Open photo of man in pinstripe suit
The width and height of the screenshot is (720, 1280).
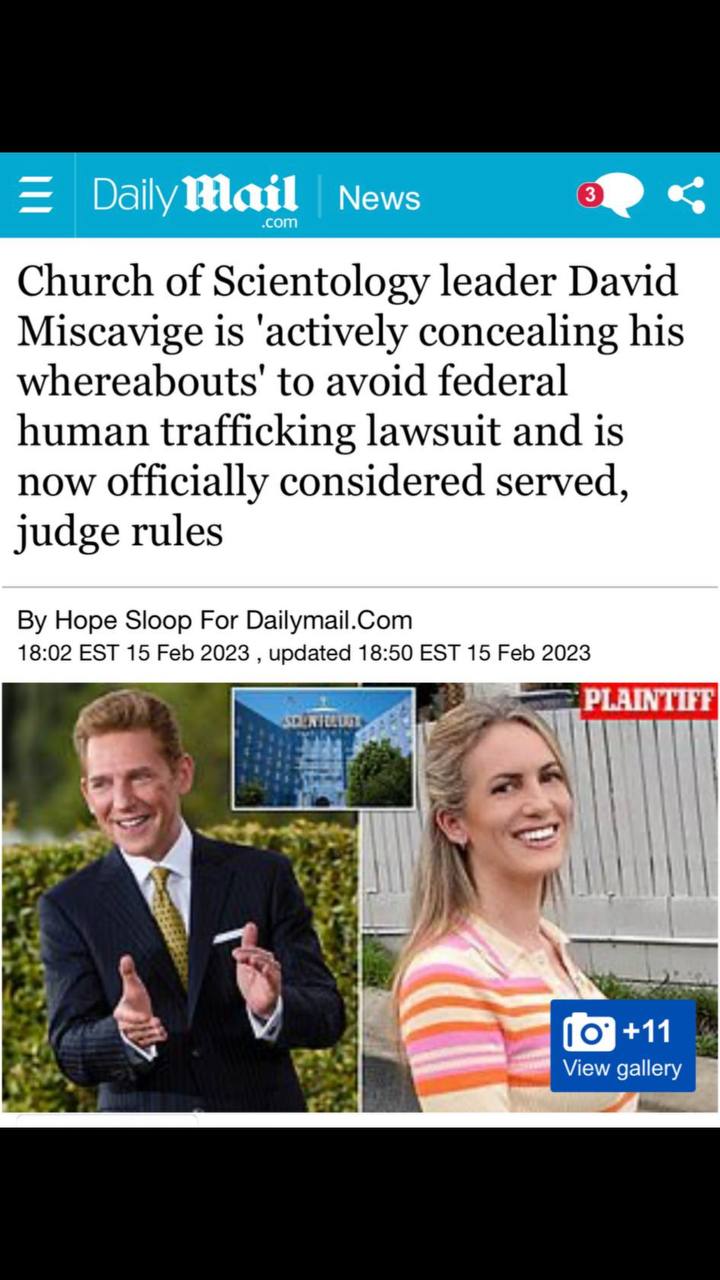coord(180,897)
